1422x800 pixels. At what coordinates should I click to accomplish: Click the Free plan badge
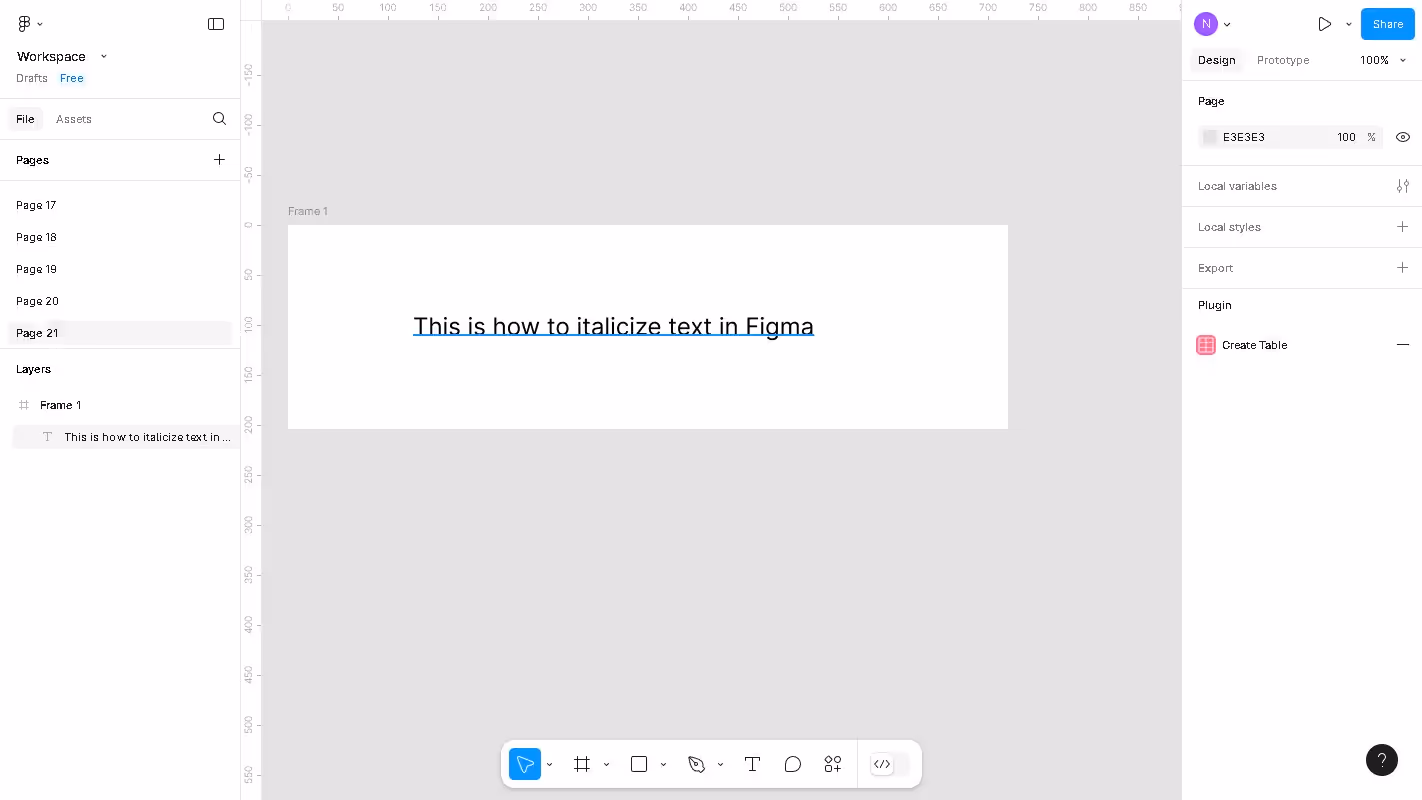pyautogui.click(x=72, y=78)
